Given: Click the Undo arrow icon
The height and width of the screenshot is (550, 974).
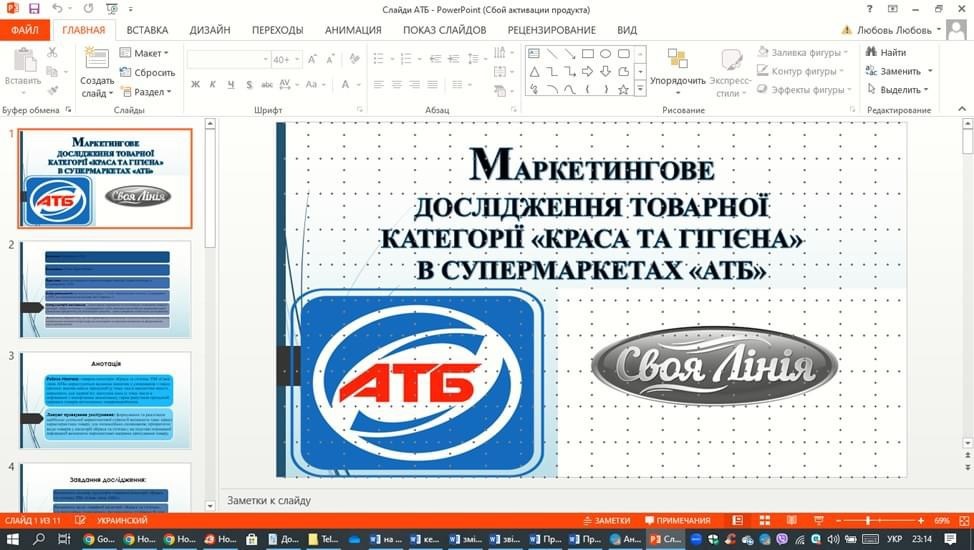Looking at the screenshot, I should tap(57, 9).
